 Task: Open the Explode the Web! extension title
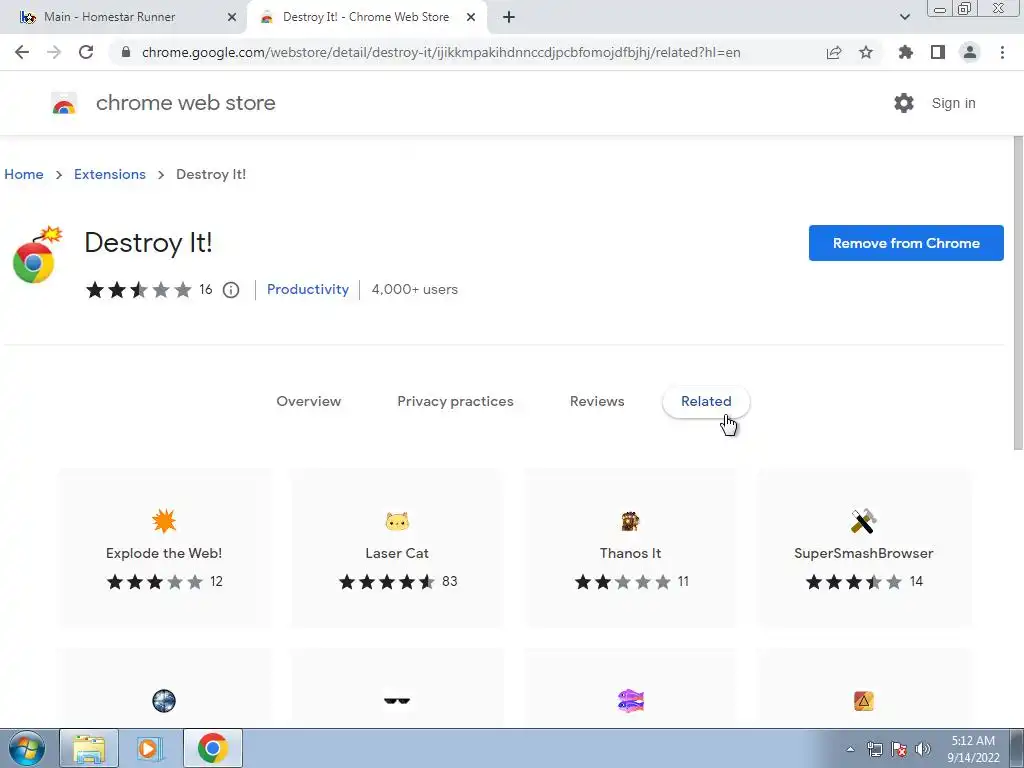click(x=164, y=553)
